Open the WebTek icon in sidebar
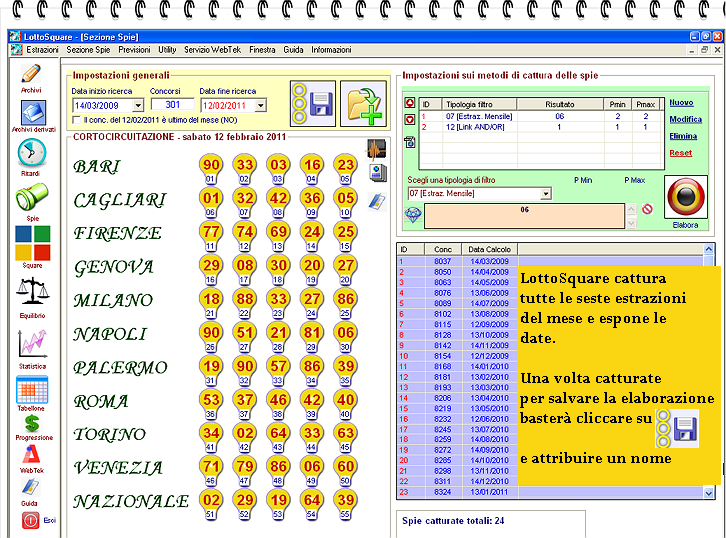This screenshot has height=538, width=726. point(32,455)
